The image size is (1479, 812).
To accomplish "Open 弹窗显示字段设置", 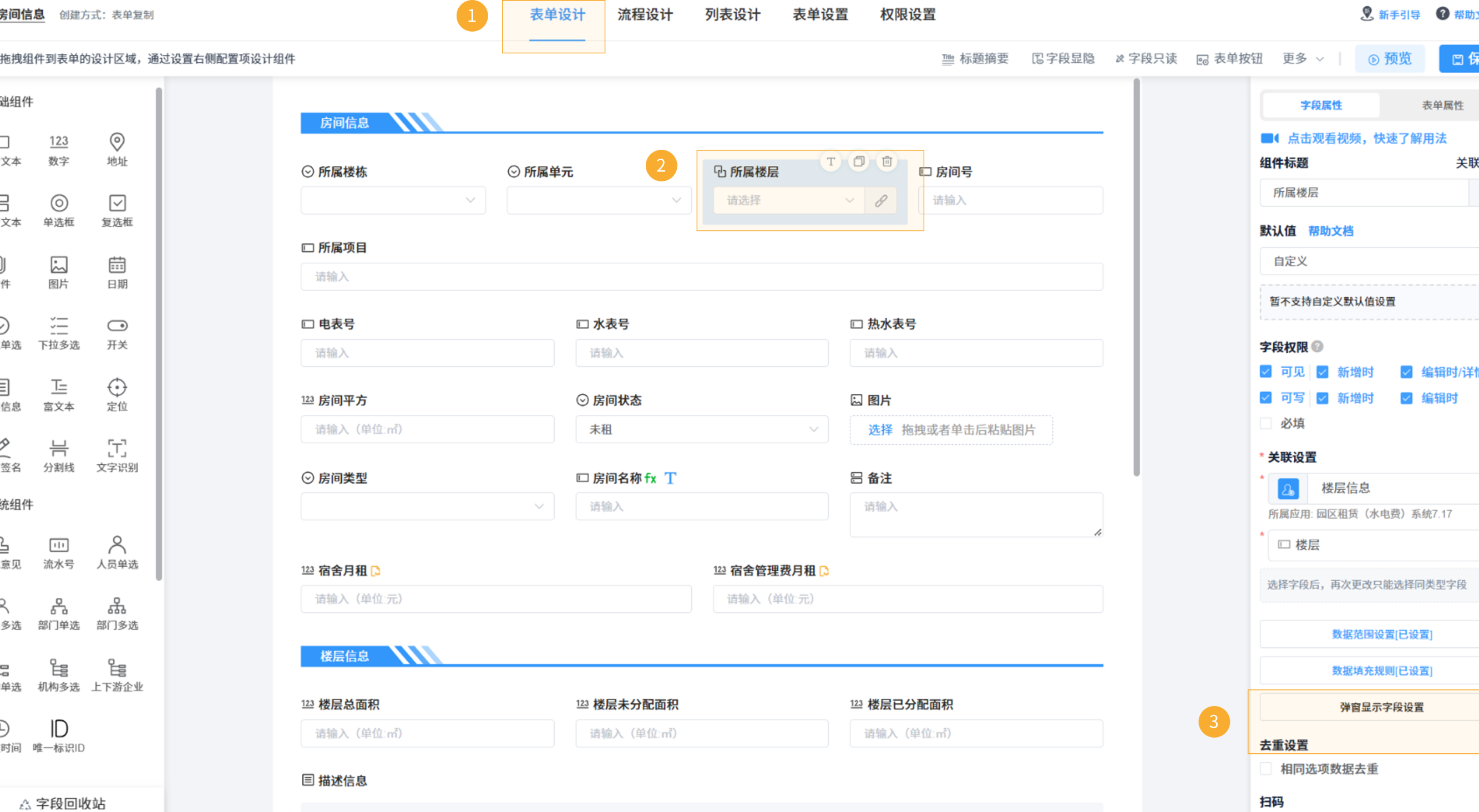I will pos(1369,707).
